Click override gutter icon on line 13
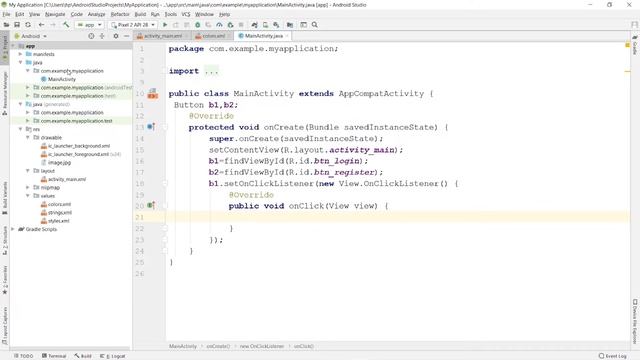Image resolution: width=640 pixels, height=360 pixels. pyautogui.click(x=151, y=127)
